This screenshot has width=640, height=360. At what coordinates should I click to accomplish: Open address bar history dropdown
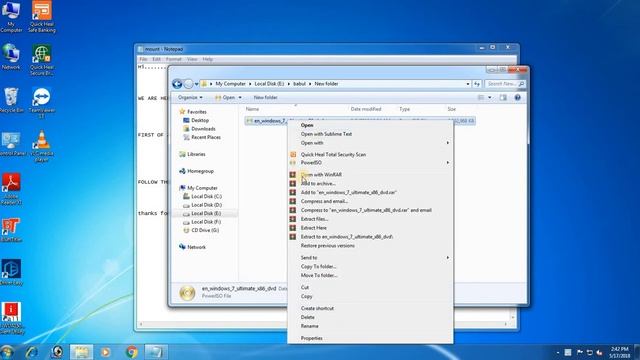468,84
